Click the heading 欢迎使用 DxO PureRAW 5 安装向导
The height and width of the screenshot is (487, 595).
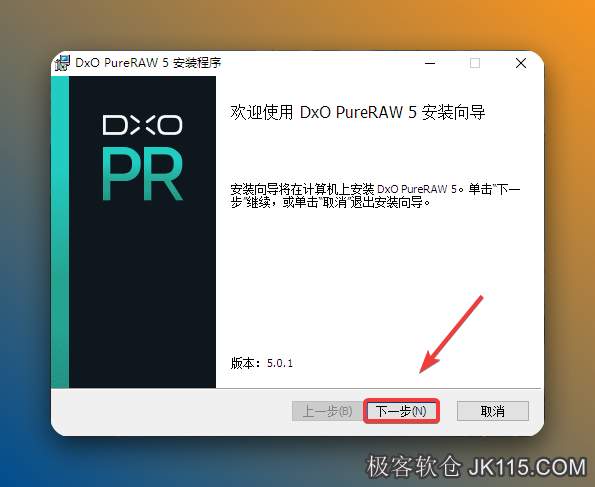coord(357,112)
